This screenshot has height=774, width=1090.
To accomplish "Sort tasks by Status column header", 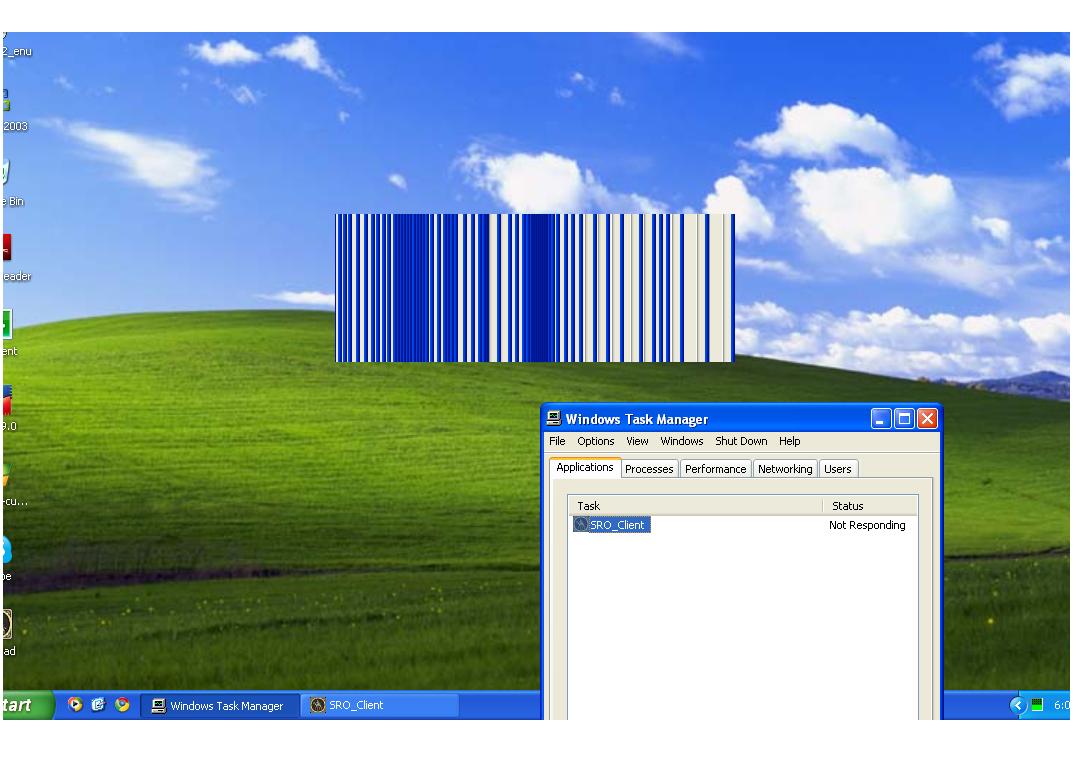I will click(x=868, y=506).
